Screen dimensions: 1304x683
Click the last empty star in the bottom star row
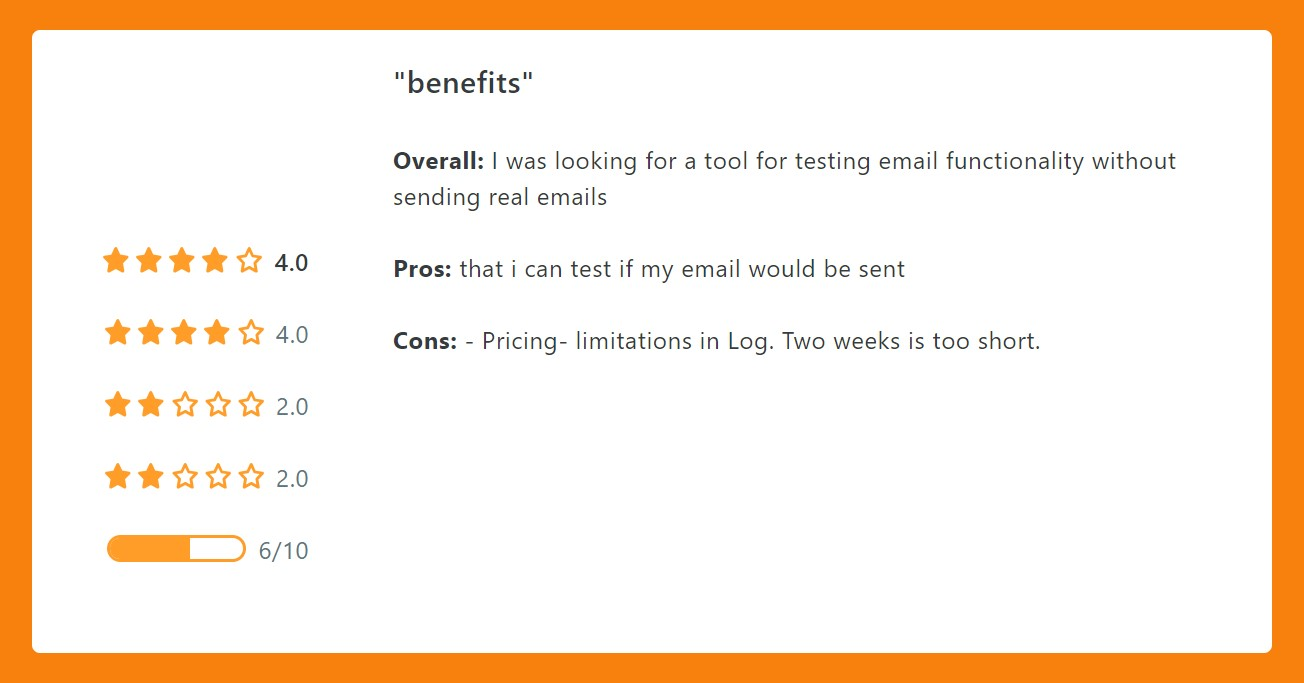pyautogui.click(x=251, y=477)
